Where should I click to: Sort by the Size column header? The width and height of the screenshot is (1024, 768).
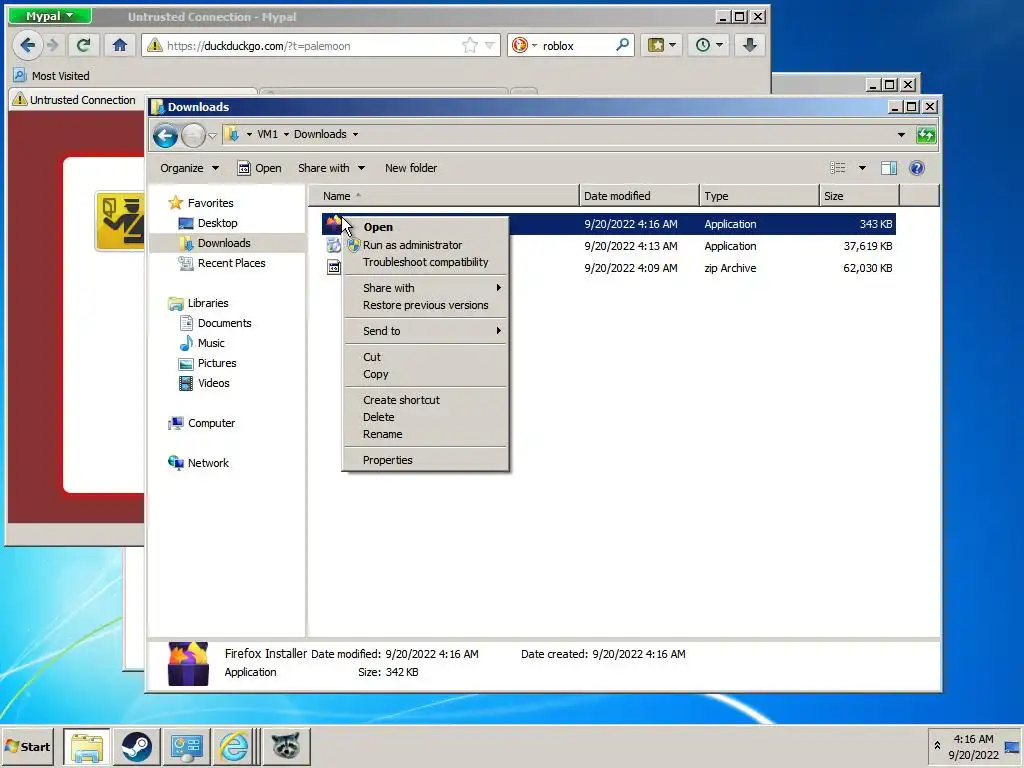point(859,196)
